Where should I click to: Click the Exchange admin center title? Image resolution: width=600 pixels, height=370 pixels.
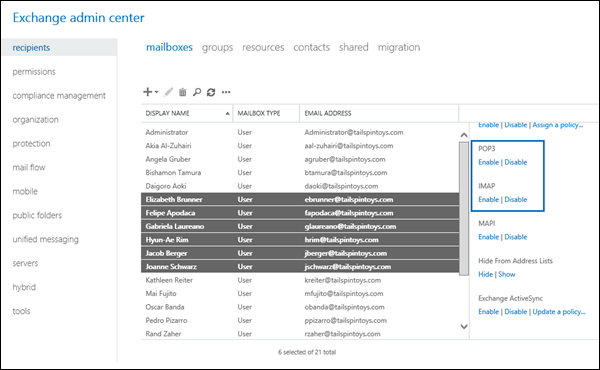click(78, 18)
